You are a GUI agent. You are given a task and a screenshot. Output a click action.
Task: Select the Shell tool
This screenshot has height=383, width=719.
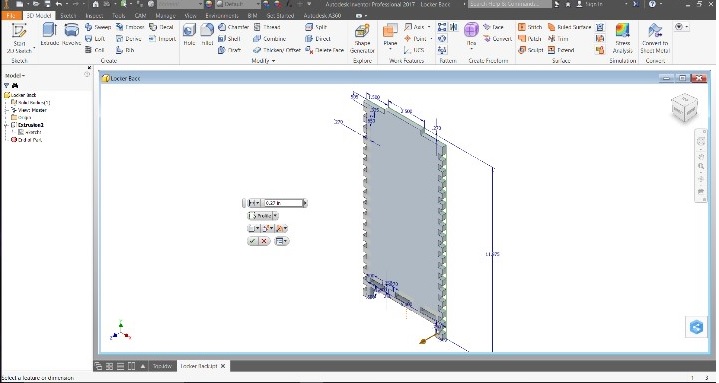(229, 39)
